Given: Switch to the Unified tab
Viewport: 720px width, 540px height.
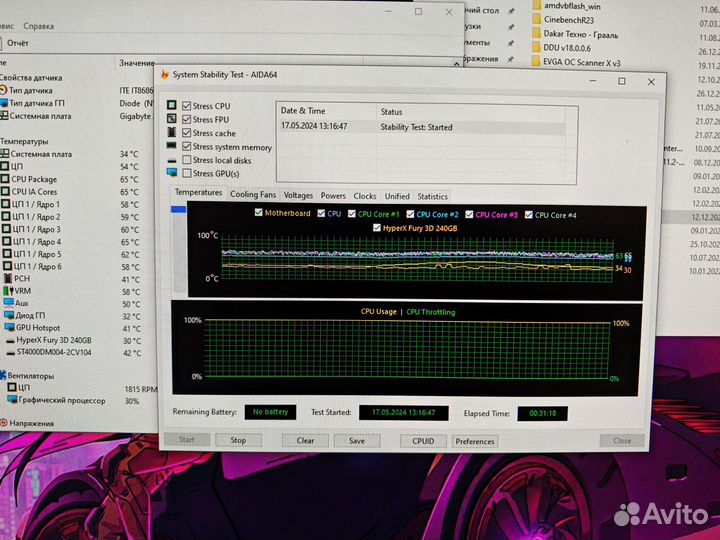Looking at the screenshot, I should coord(397,197).
